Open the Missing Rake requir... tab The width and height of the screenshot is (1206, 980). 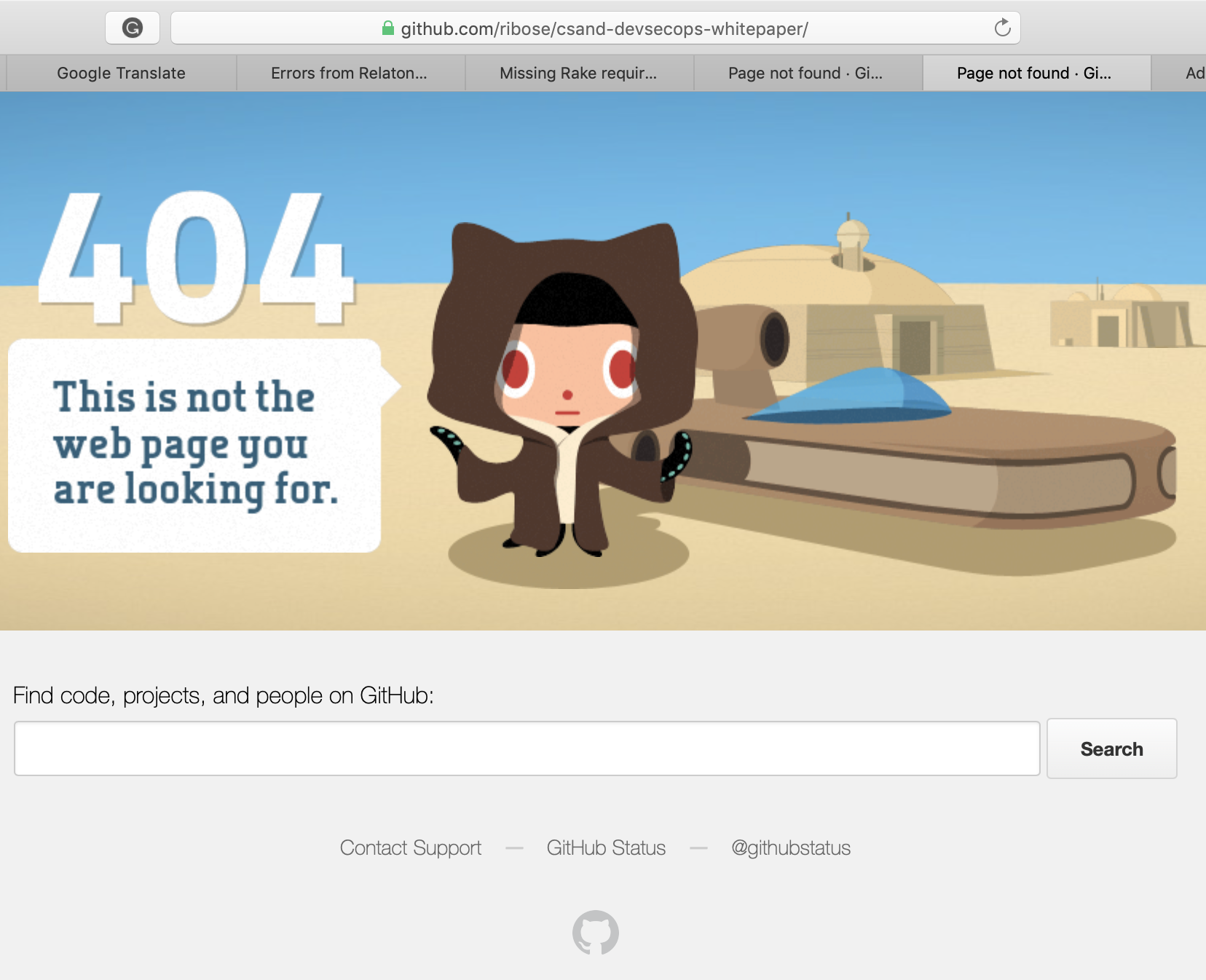[x=578, y=74]
